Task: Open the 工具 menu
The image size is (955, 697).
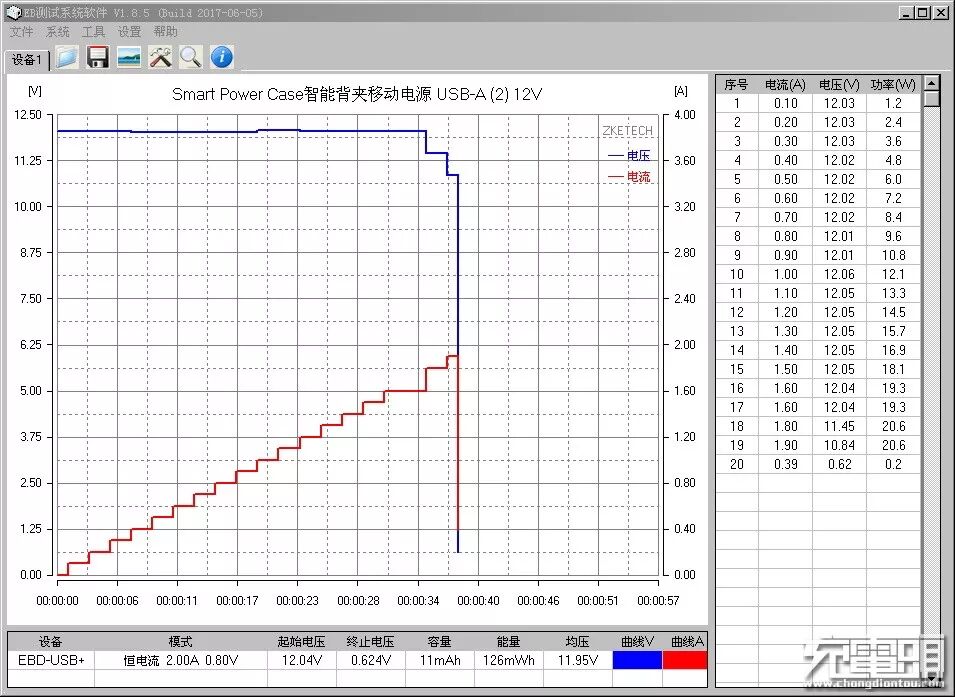Action: (x=93, y=32)
